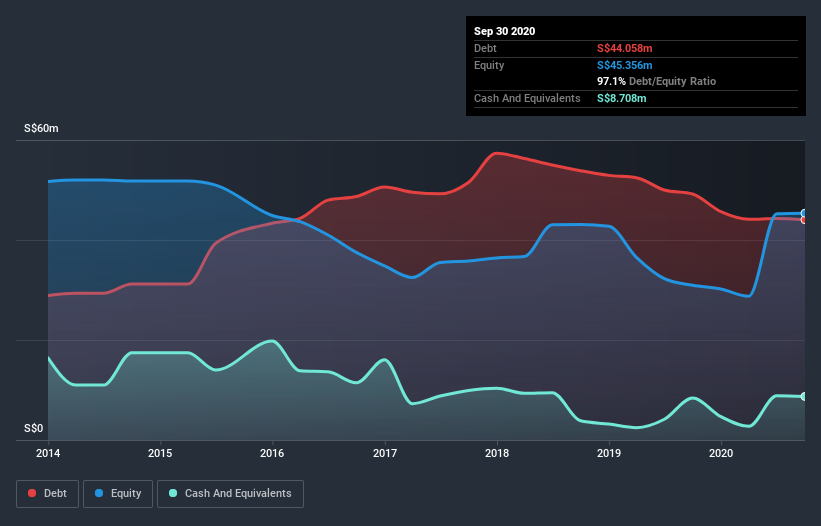Click the S$8.708m cash value
821x526 pixels.
click(622, 98)
